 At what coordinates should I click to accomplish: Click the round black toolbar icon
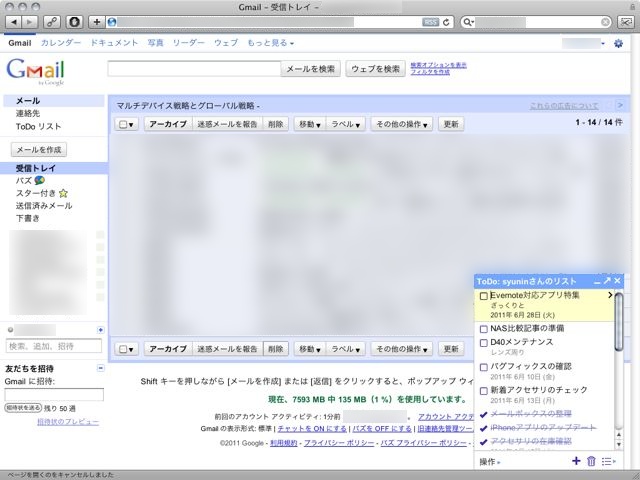(74, 22)
